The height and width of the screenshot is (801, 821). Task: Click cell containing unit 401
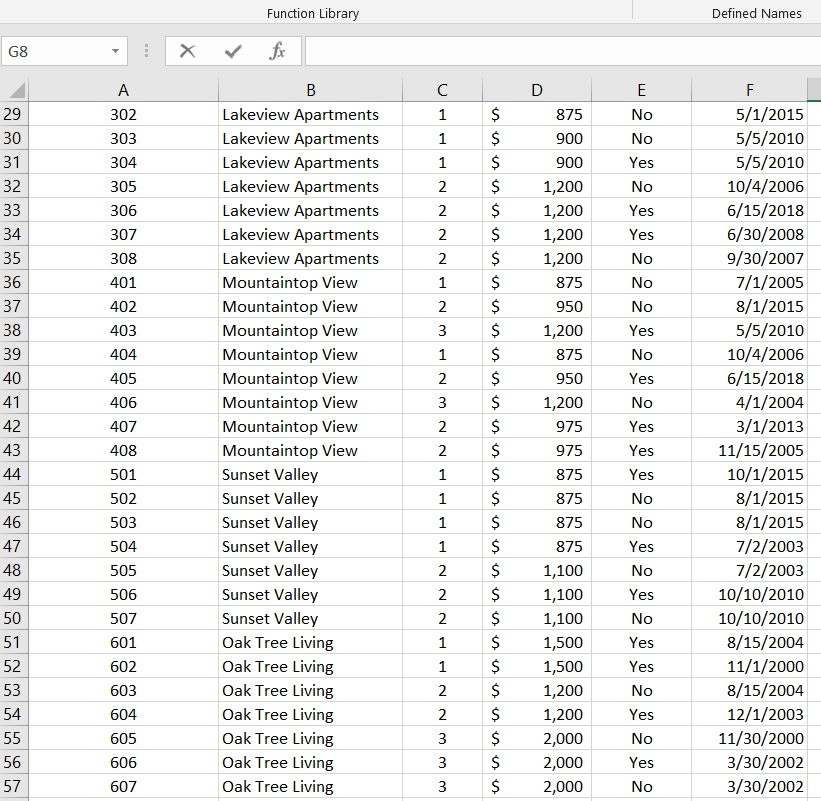tap(124, 282)
